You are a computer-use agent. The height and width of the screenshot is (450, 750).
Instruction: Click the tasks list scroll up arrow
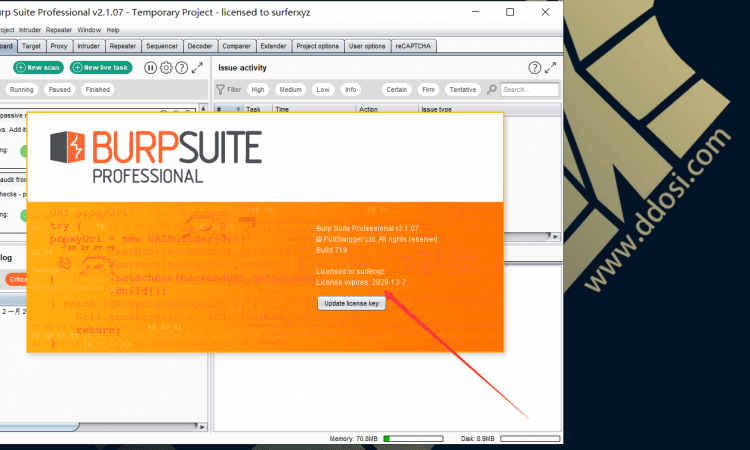coord(203,108)
